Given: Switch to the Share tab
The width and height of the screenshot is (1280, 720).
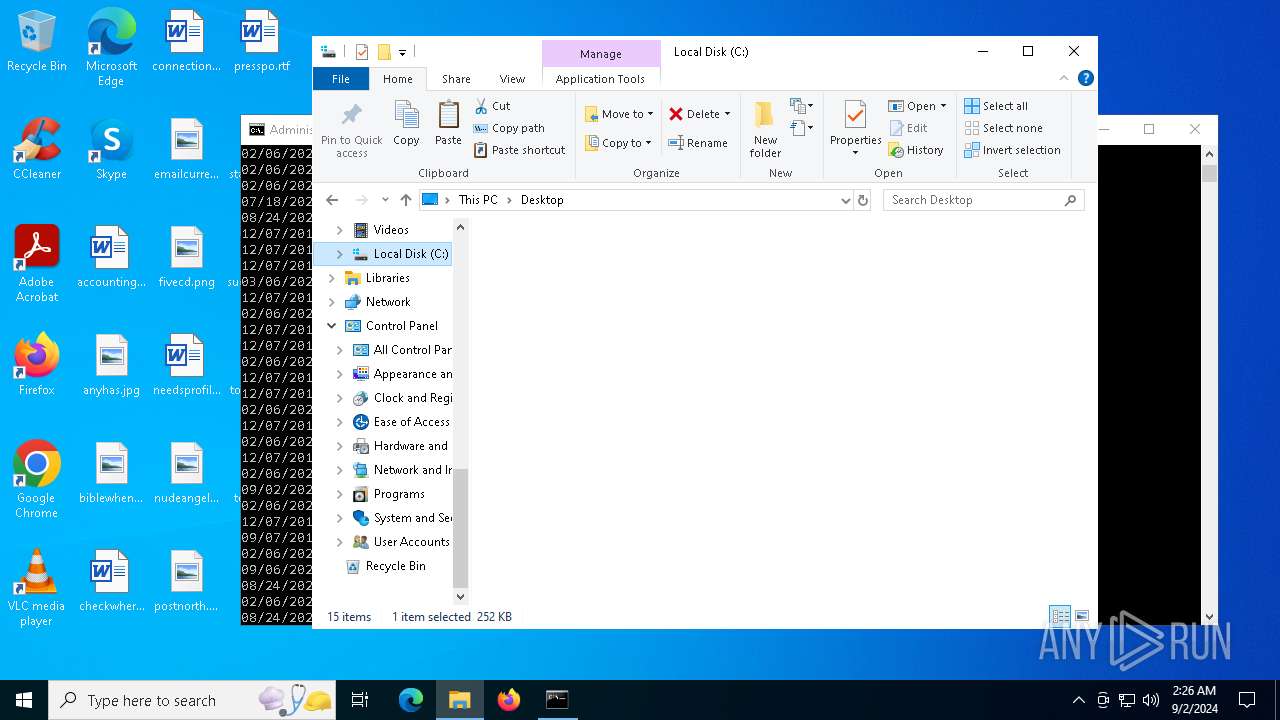Looking at the screenshot, I should coord(456,79).
